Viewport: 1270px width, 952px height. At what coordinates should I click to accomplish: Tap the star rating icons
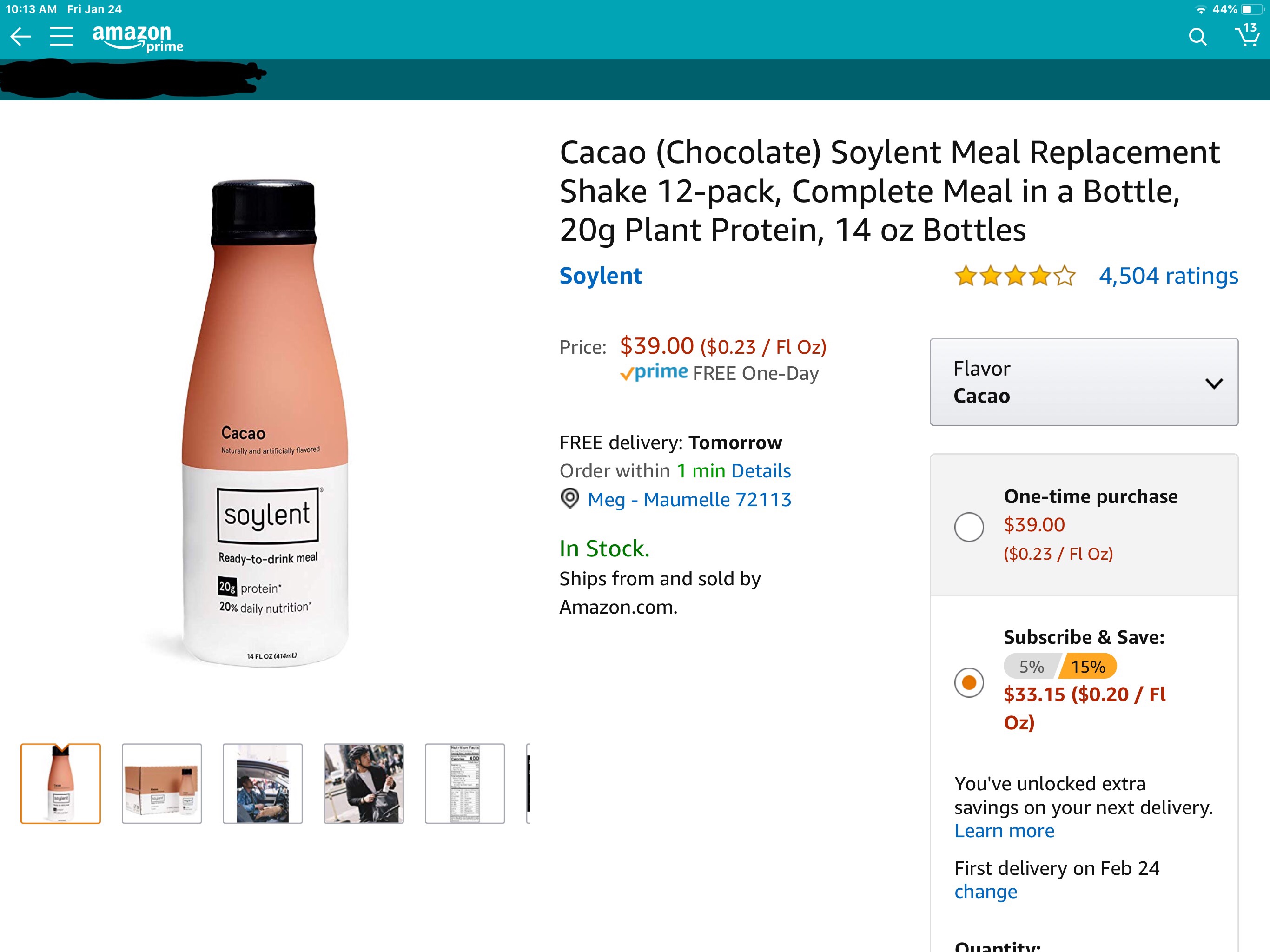(1014, 276)
